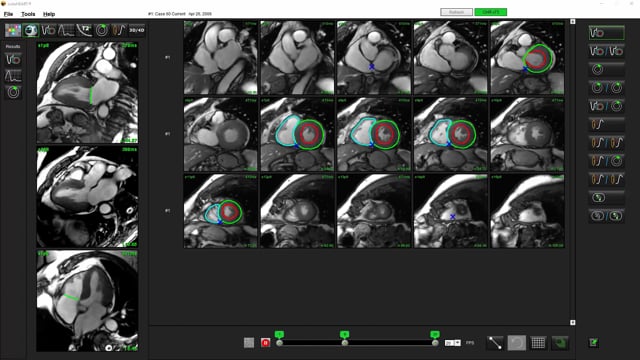Select the function/function dual layout button

[x=607, y=51]
